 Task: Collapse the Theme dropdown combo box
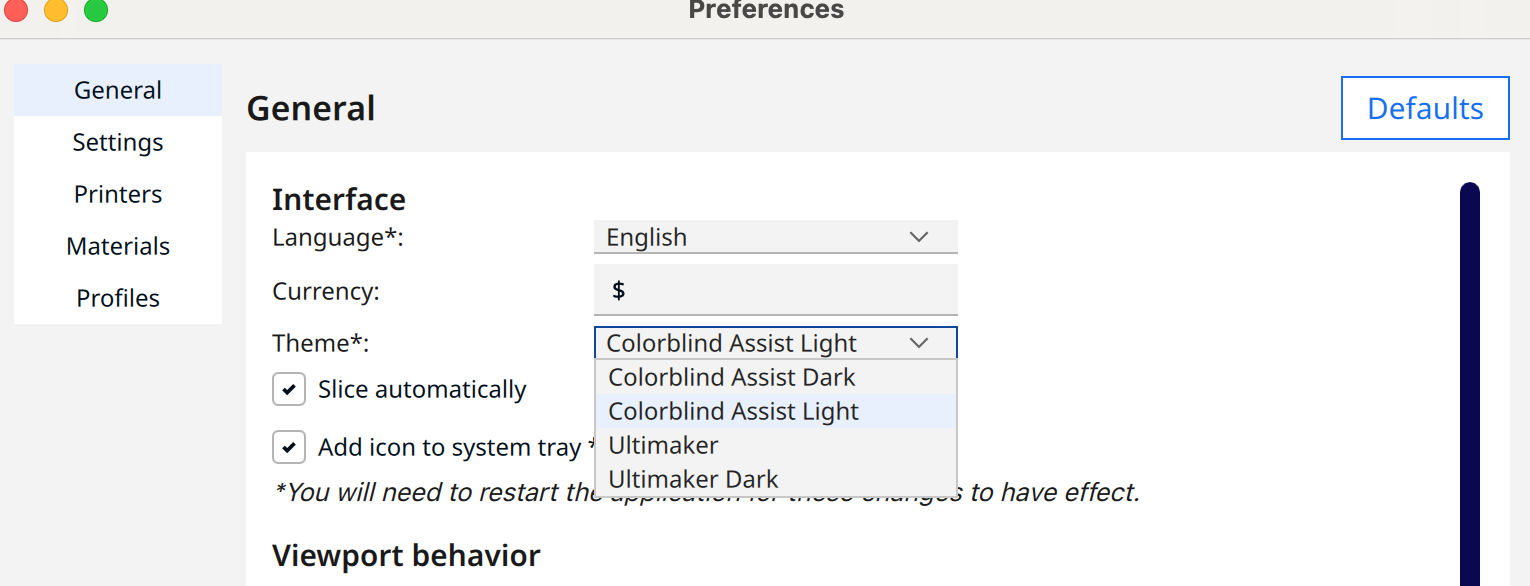[x=776, y=343]
